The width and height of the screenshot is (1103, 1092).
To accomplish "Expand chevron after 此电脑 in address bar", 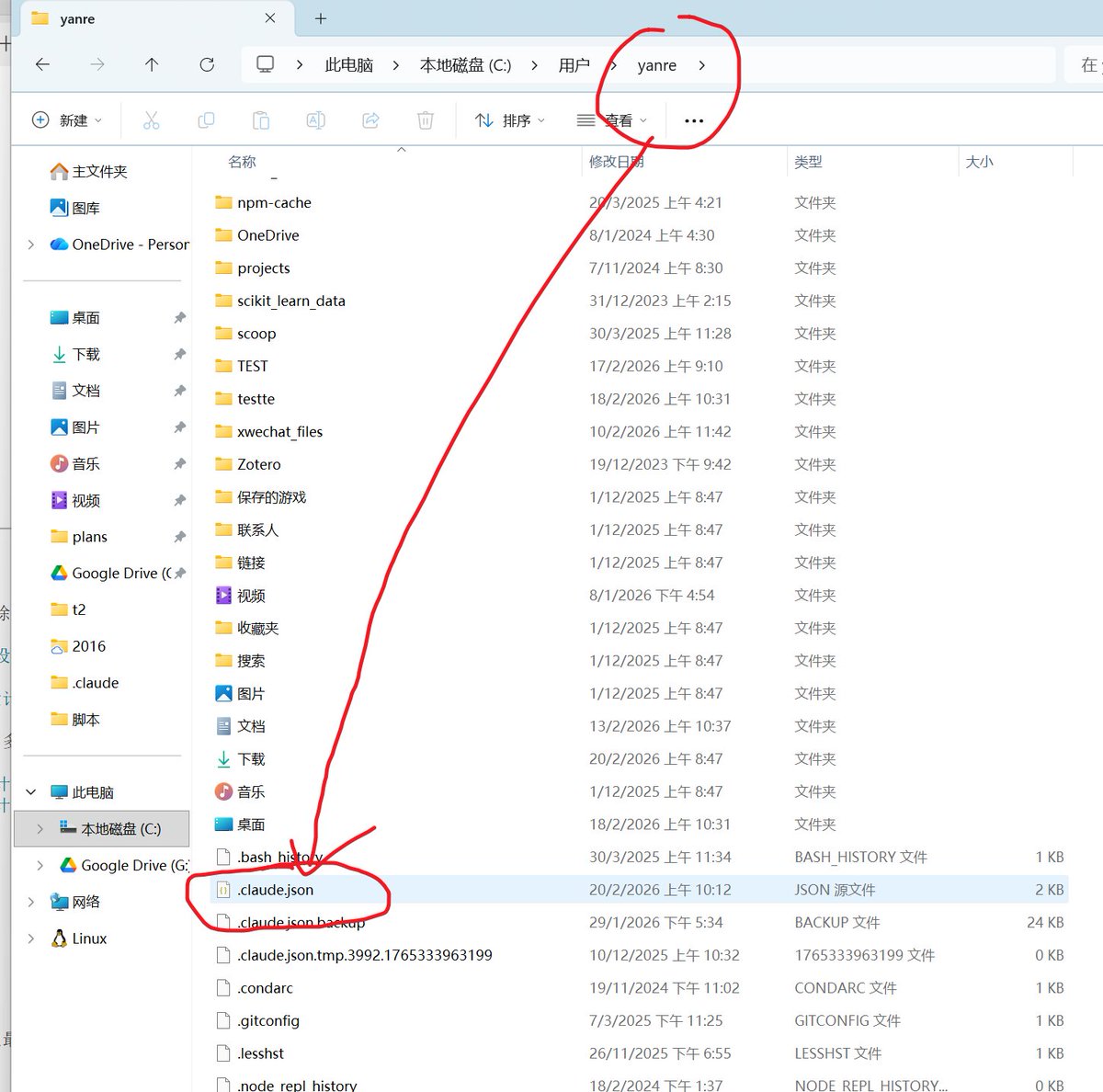I will click(396, 65).
